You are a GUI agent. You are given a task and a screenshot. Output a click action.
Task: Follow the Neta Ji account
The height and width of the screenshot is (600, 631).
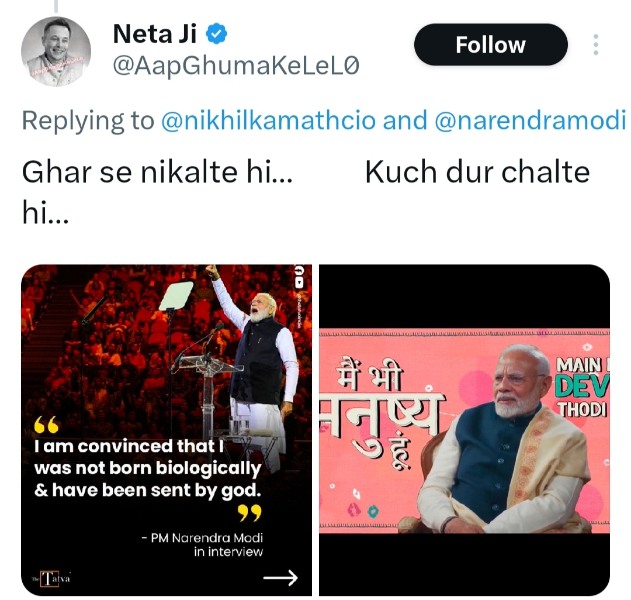pos(490,45)
